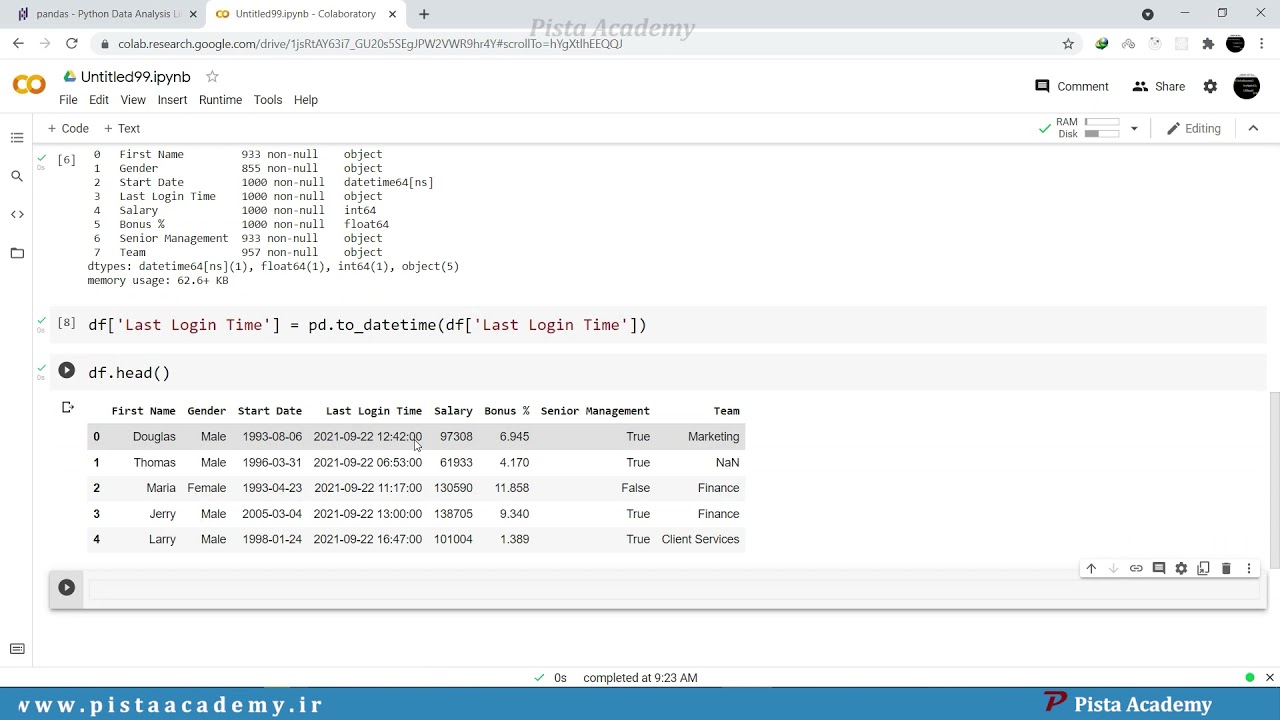Open the find and replace search icon

[17, 176]
